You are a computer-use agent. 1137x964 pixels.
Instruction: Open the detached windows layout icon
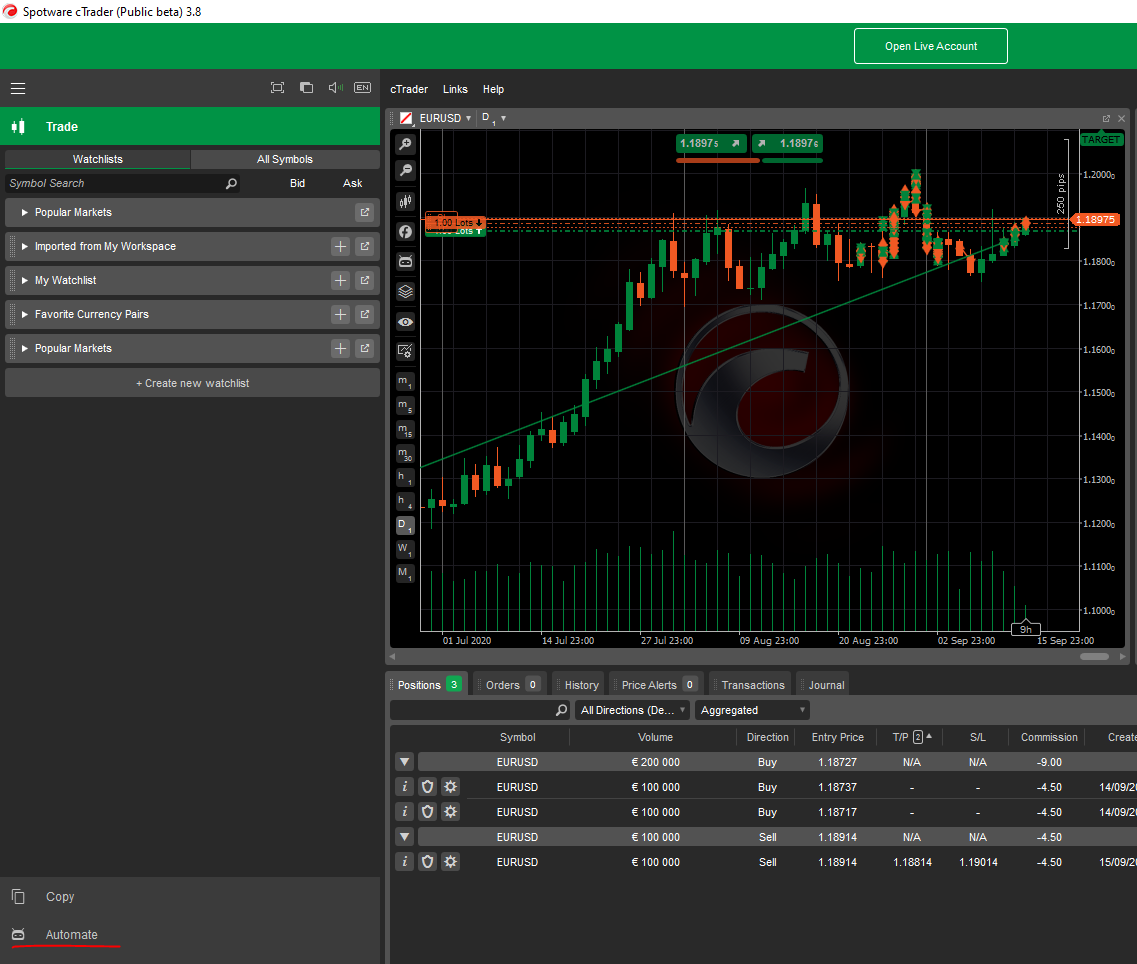pyautogui.click(x=306, y=88)
